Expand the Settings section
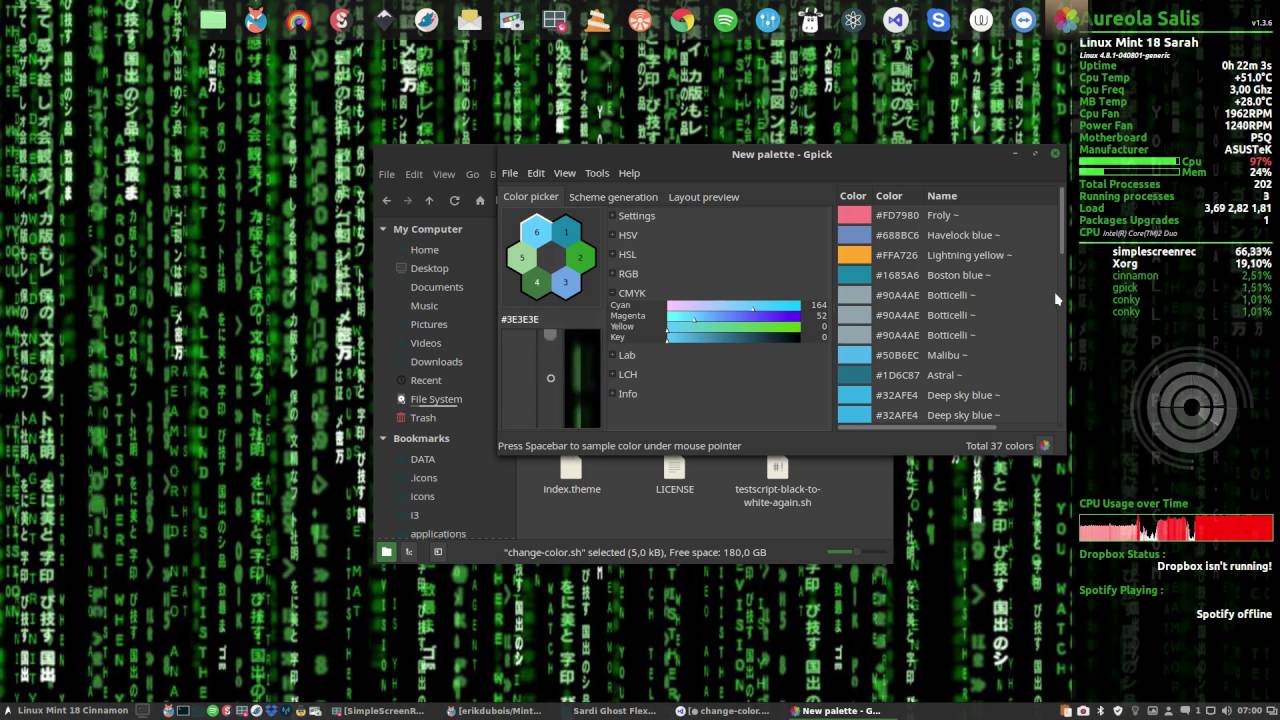Screen dimensions: 1280x720 pyautogui.click(x=612, y=216)
